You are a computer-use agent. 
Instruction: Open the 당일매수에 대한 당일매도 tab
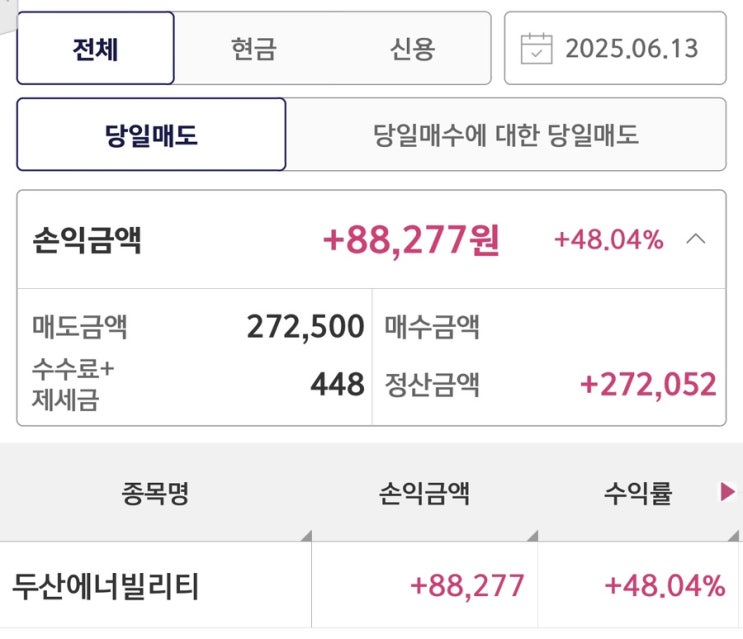pos(505,135)
